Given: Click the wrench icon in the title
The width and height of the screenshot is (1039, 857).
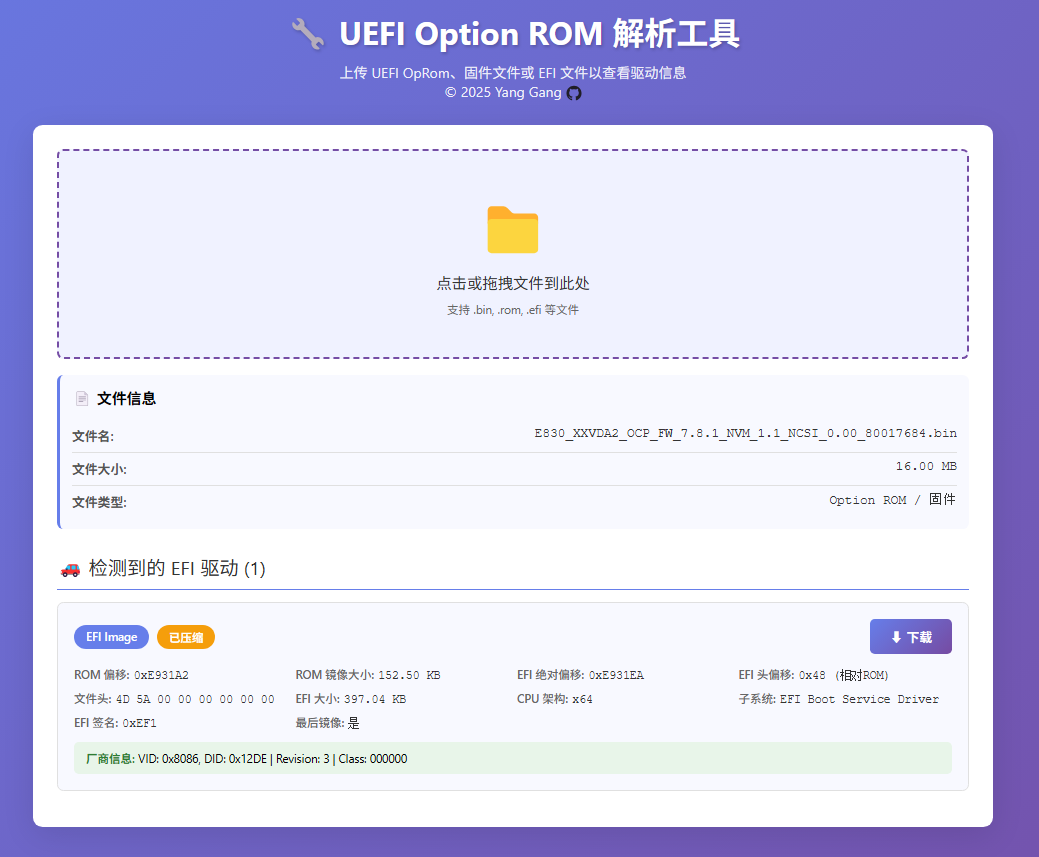Looking at the screenshot, I should [x=307, y=35].
